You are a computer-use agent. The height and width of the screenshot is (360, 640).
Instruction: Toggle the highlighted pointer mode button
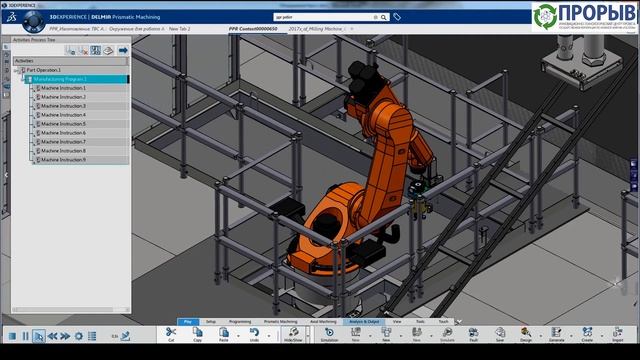pyautogui.click(x=39, y=336)
